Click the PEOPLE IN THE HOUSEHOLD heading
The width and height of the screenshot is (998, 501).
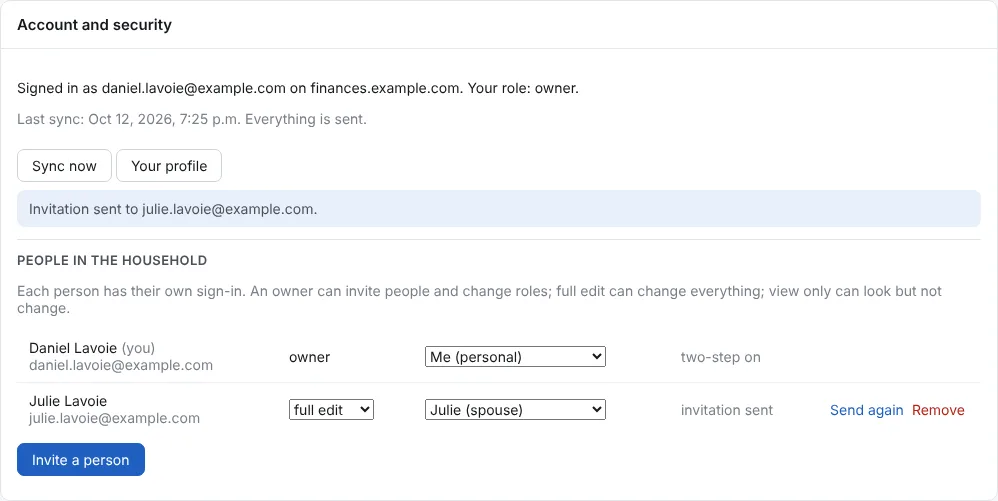click(112, 260)
